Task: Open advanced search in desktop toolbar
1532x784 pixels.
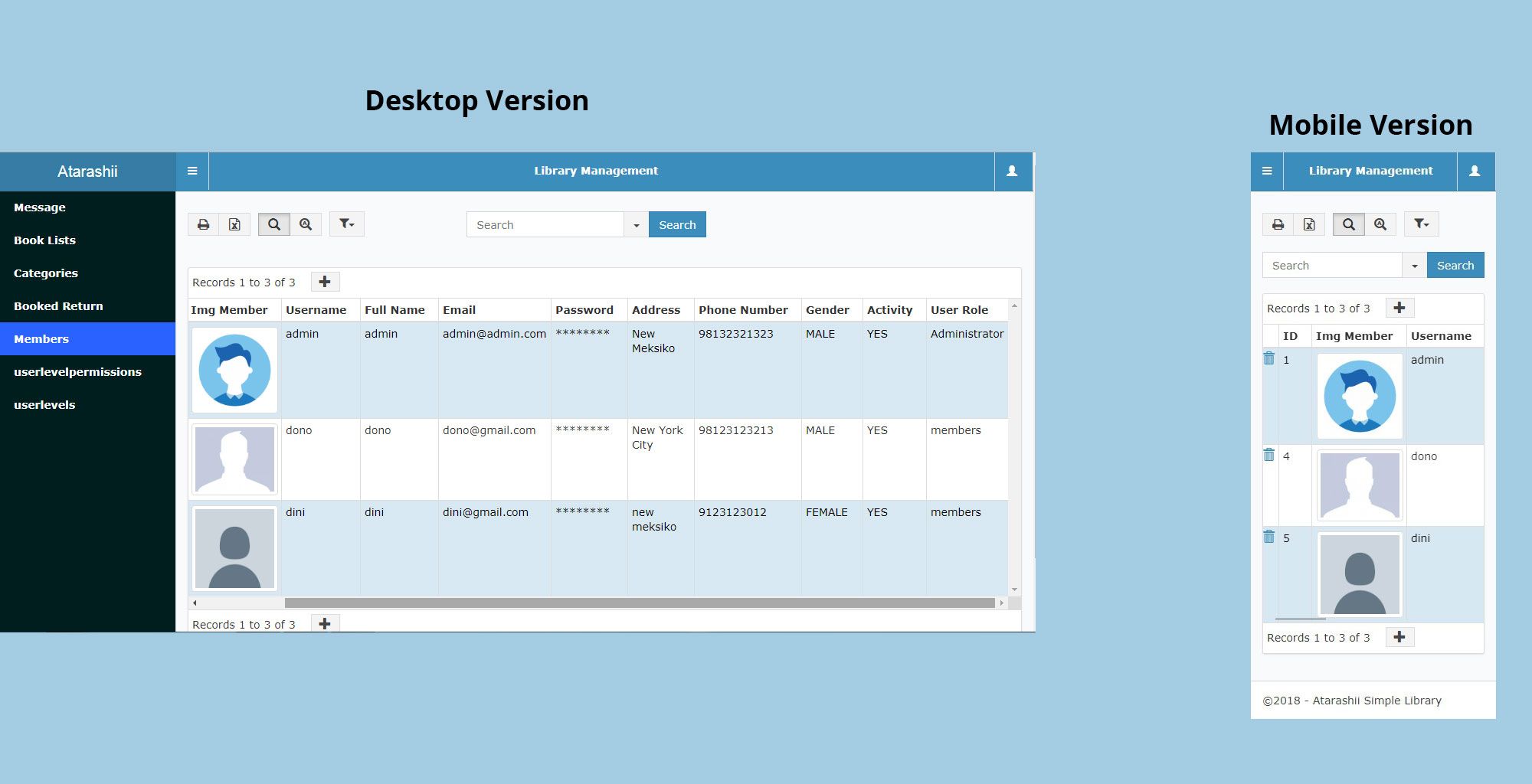Action: point(306,224)
